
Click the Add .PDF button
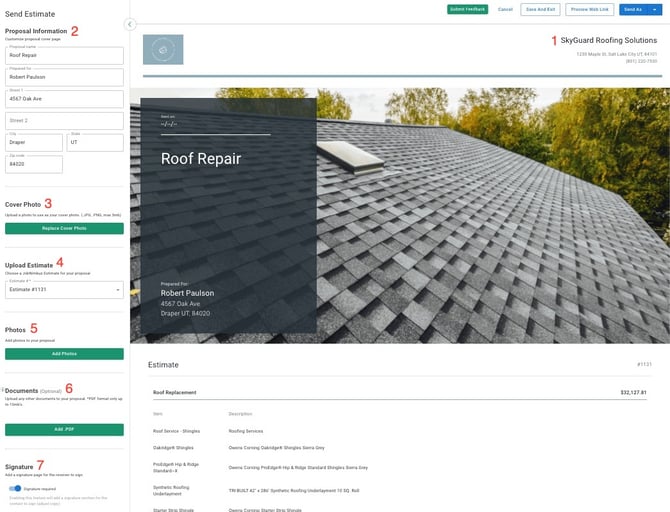pyautogui.click(x=64, y=430)
